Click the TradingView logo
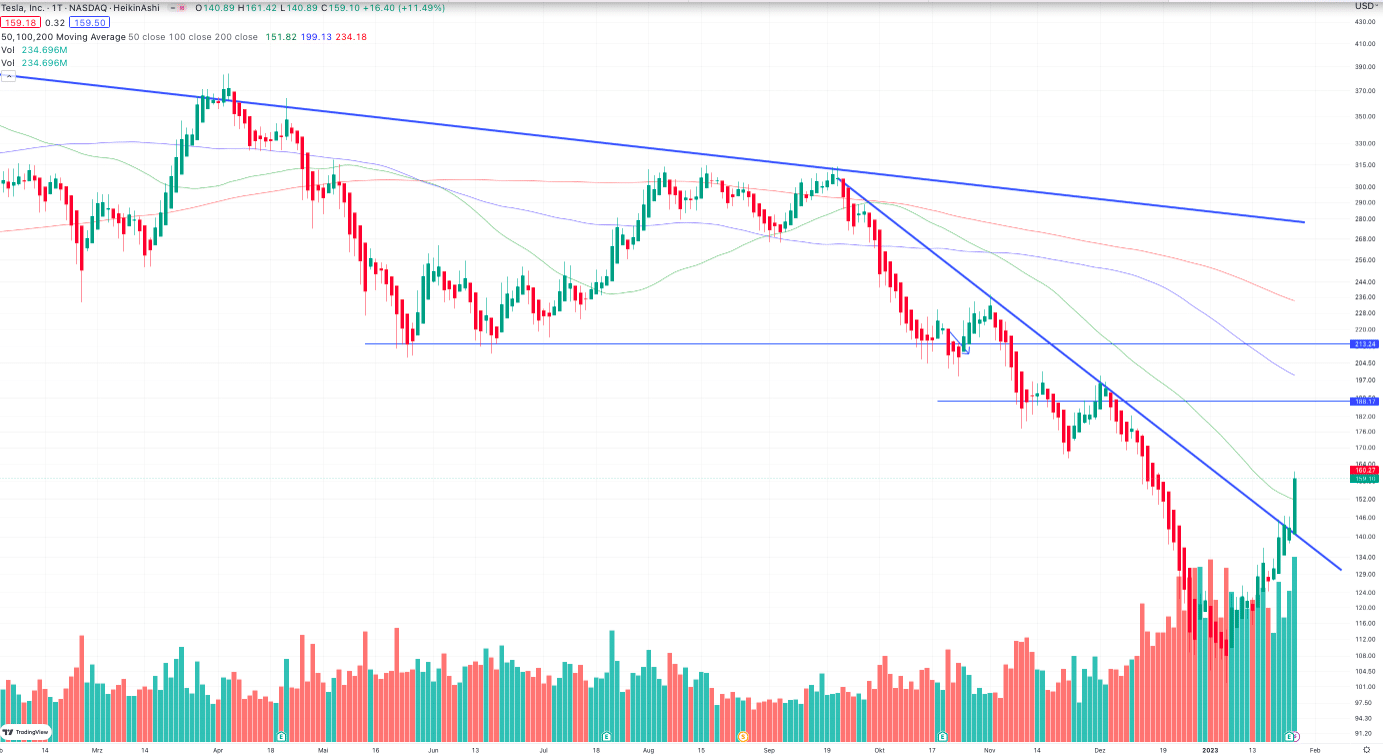The image size is (1383, 756). point(27,731)
